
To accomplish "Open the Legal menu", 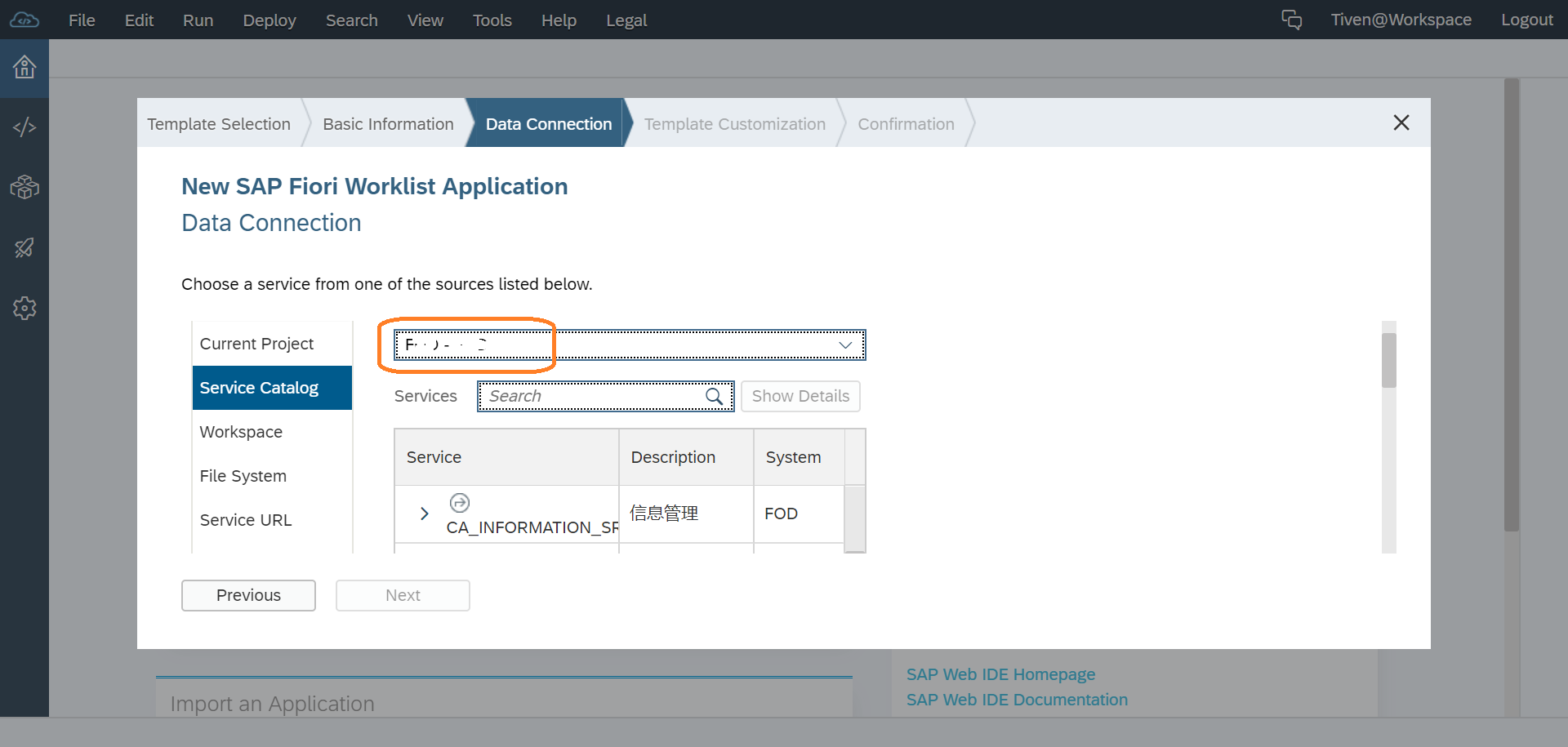I will pos(626,20).
